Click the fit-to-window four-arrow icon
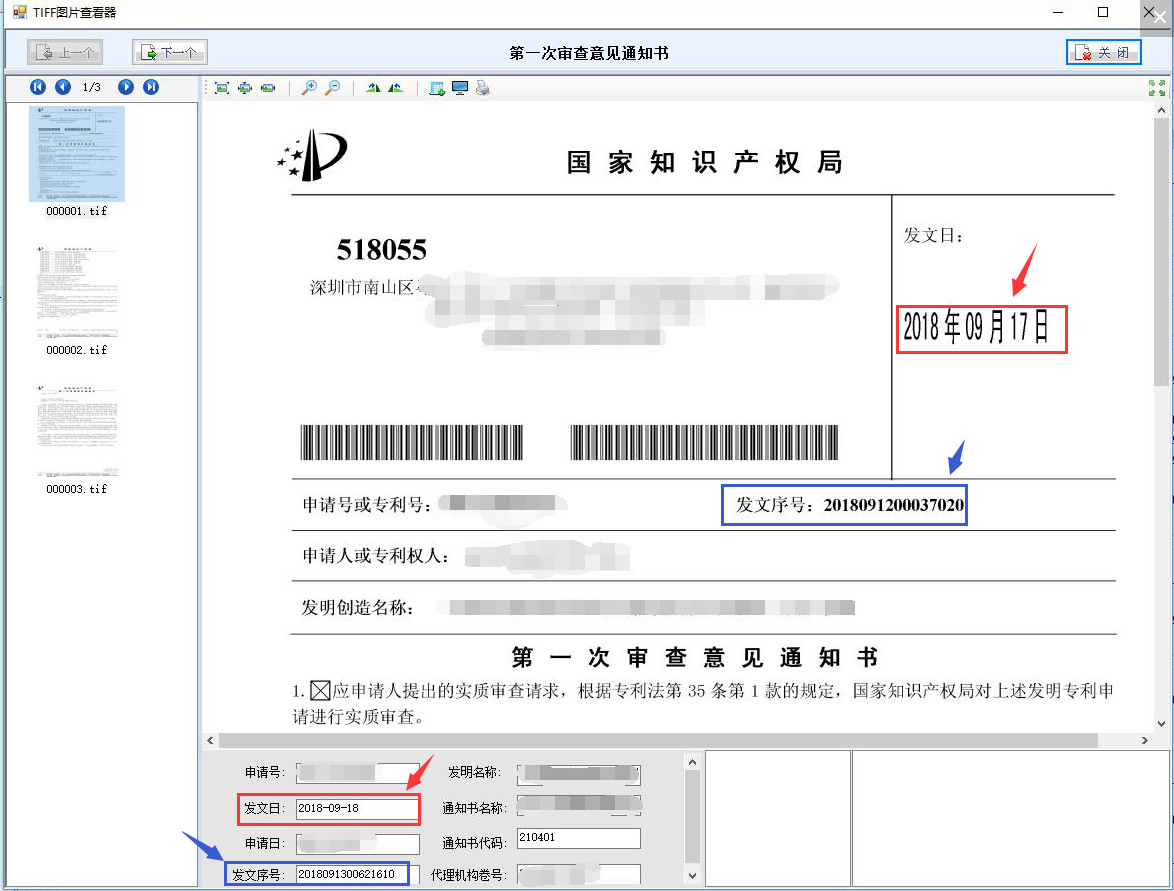Viewport: 1174px width, 891px height. [245, 88]
